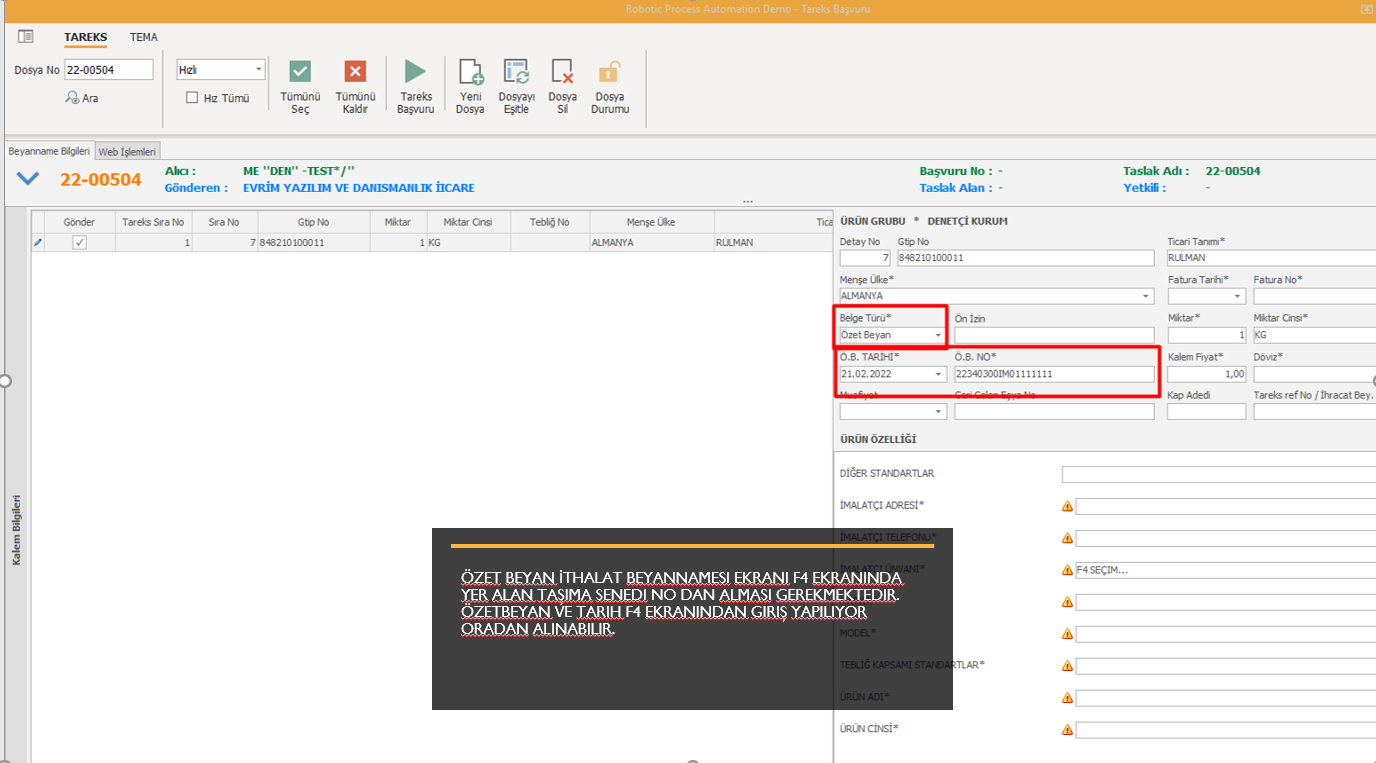Viewport: 1376px width, 763px height.
Task: Collapse header with the blue chevron
Action: click(27, 179)
